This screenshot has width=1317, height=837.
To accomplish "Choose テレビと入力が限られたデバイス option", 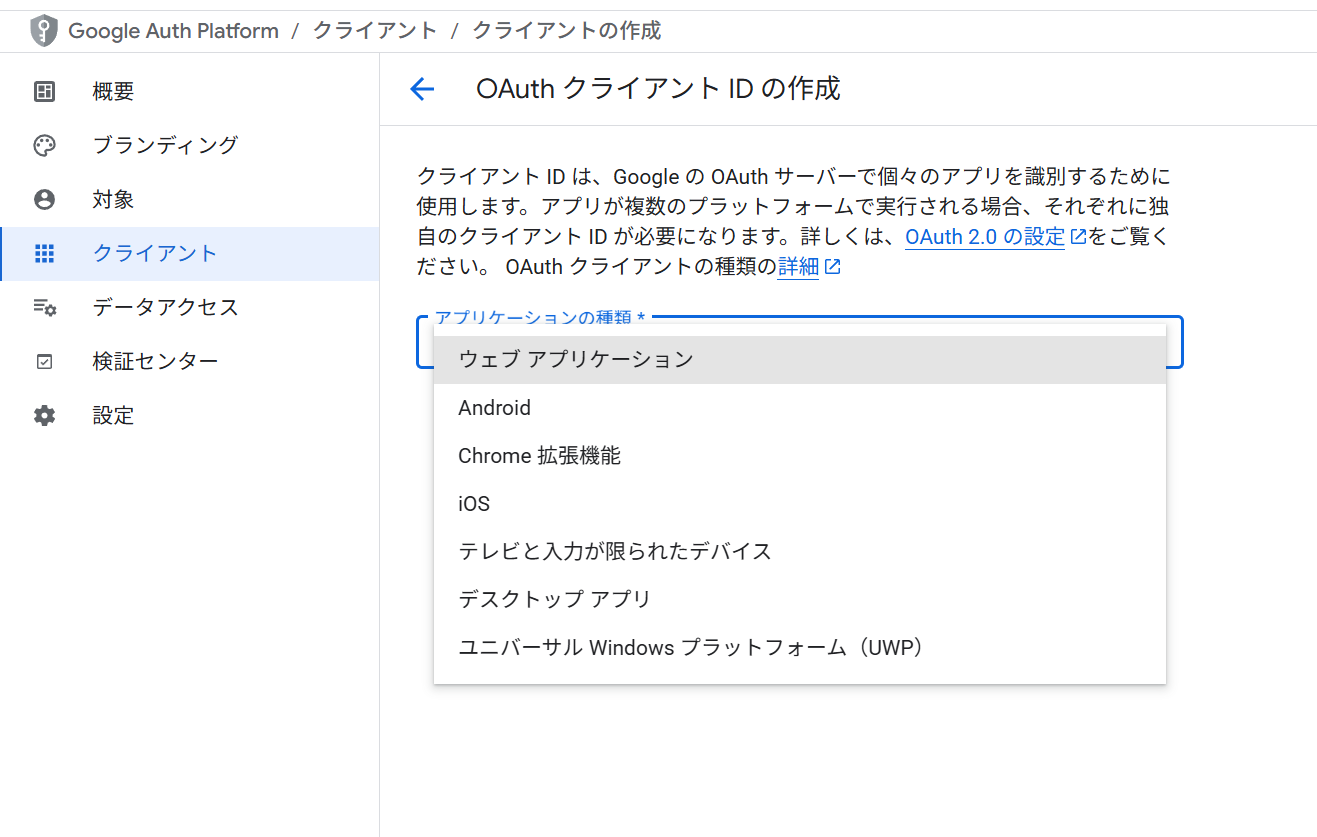I will [x=614, y=552].
